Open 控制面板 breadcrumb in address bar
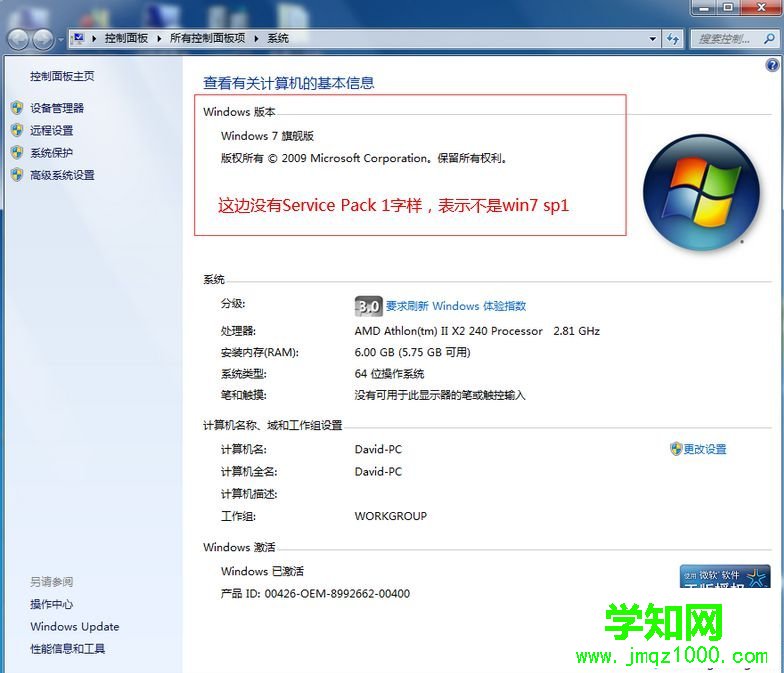The width and height of the screenshot is (784, 673). (x=126, y=38)
